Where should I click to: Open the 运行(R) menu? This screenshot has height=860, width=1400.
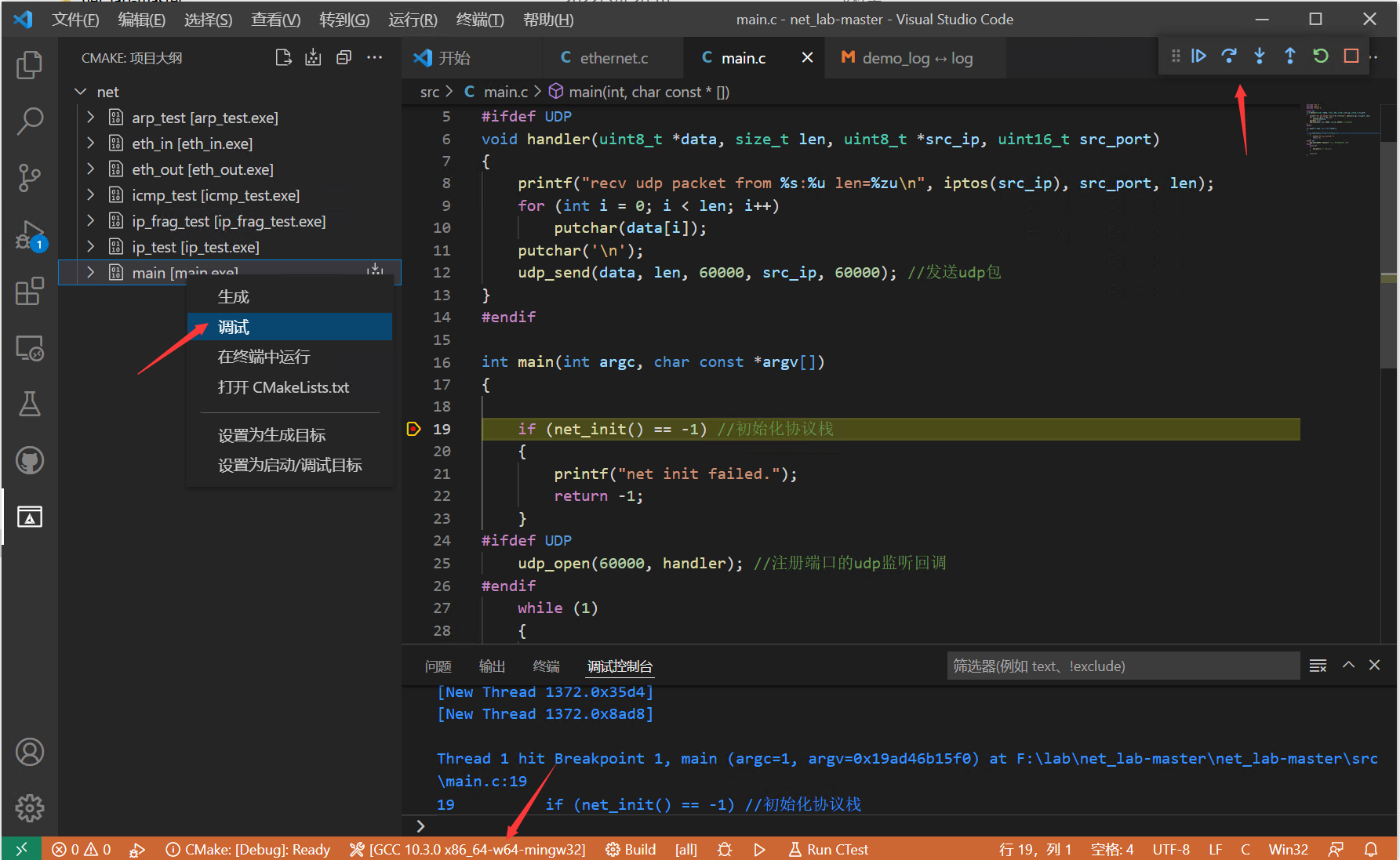click(413, 20)
